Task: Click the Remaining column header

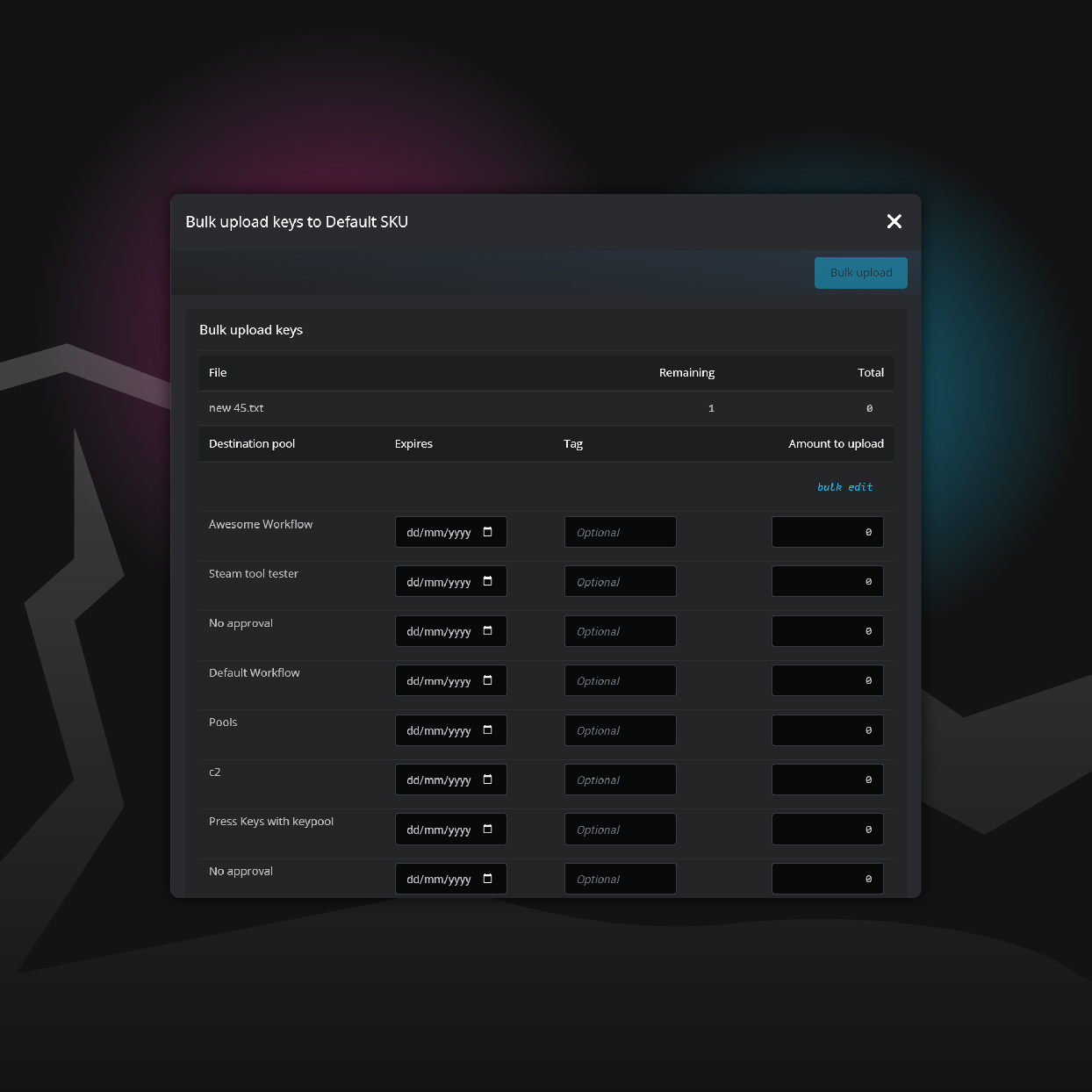Action: click(686, 373)
